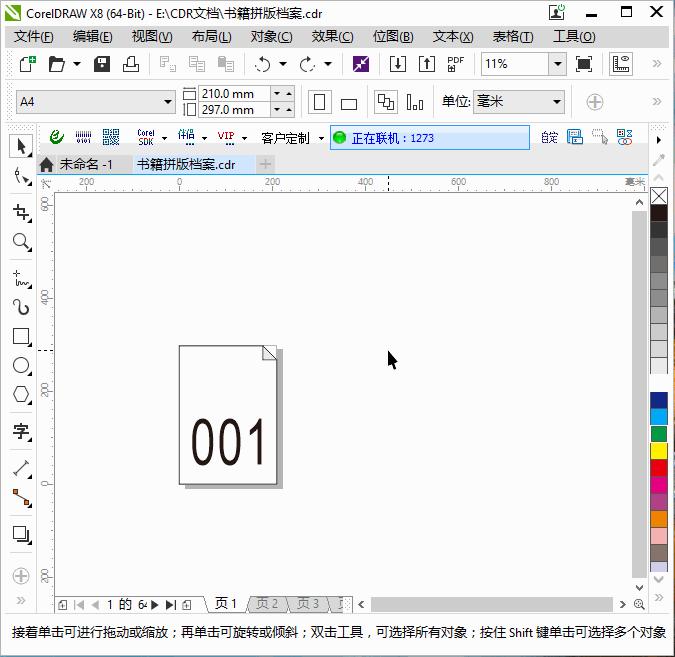Click the Import icon

[x=398, y=64]
